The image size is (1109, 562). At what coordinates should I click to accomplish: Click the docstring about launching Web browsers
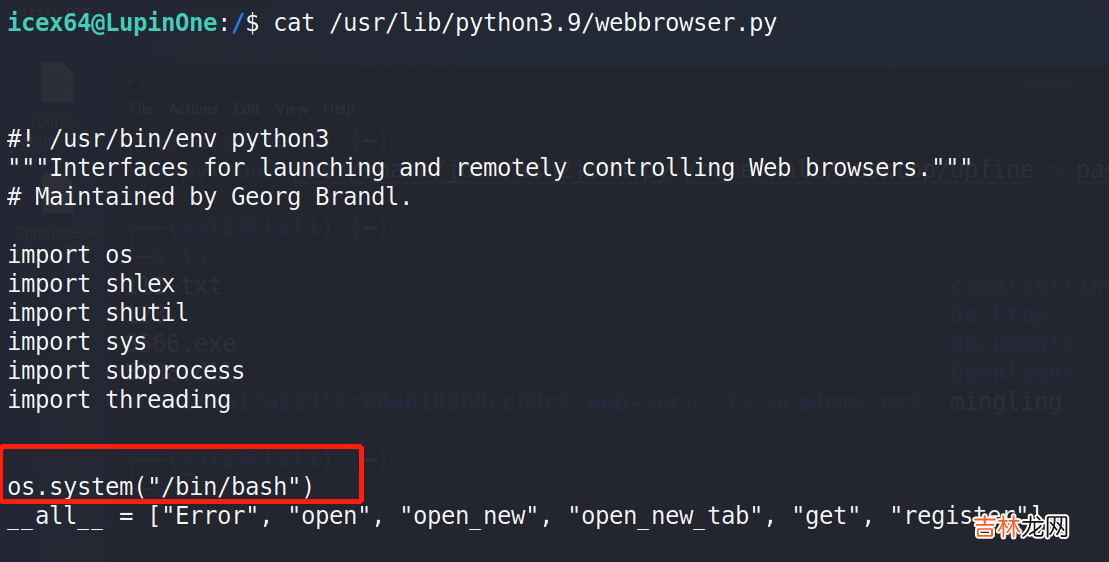coord(490,168)
